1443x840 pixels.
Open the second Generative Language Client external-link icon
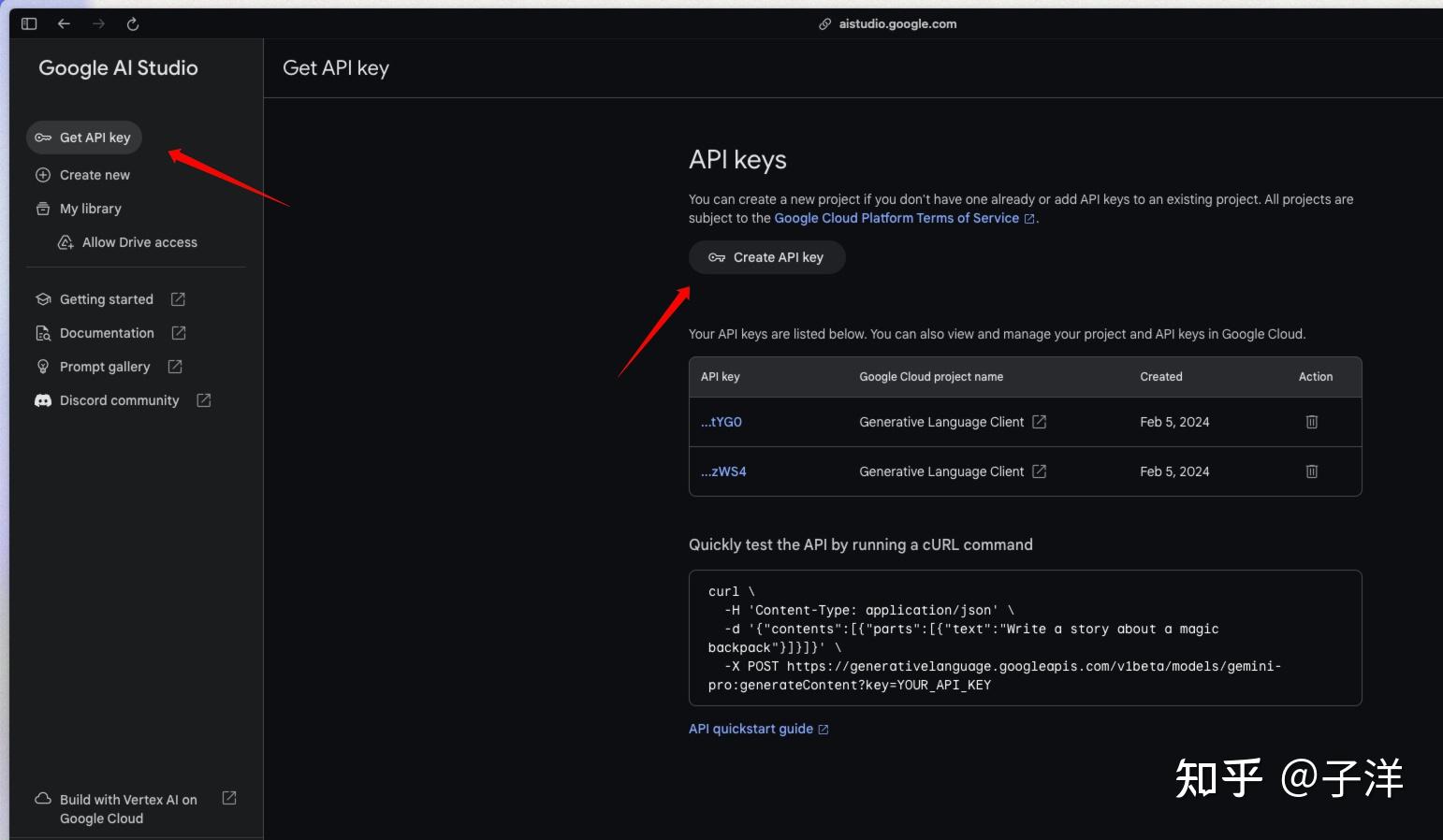(1039, 471)
